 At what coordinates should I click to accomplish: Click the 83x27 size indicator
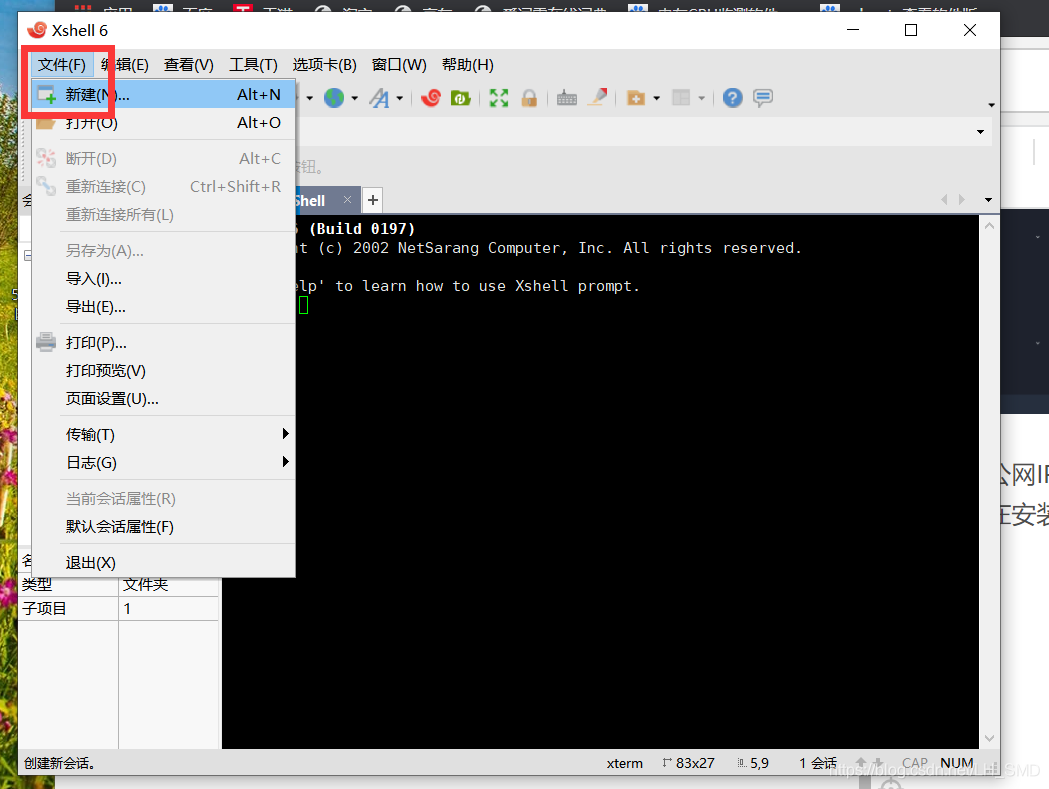tap(688, 764)
